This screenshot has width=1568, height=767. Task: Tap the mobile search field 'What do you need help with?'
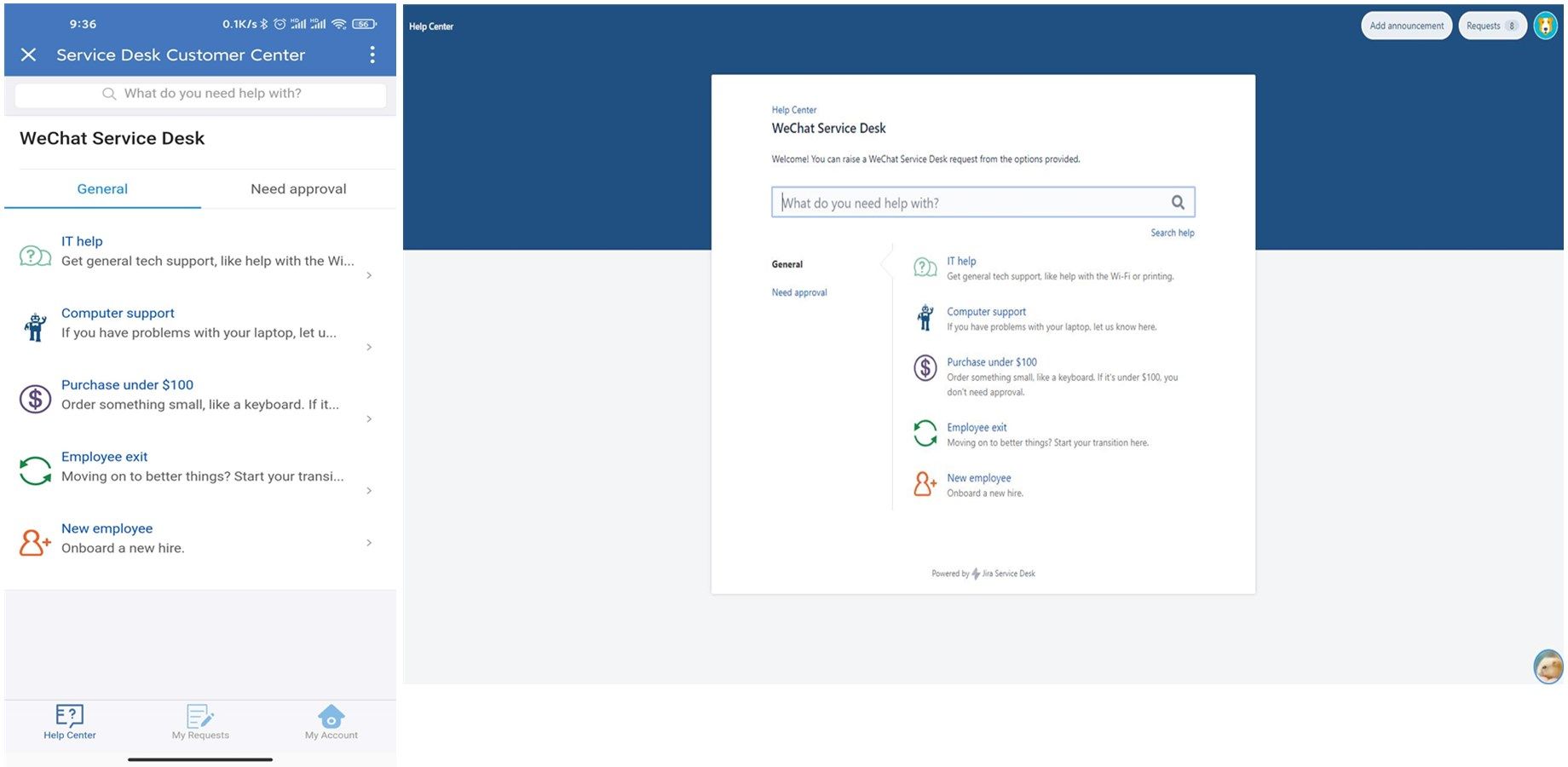click(201, 94)
